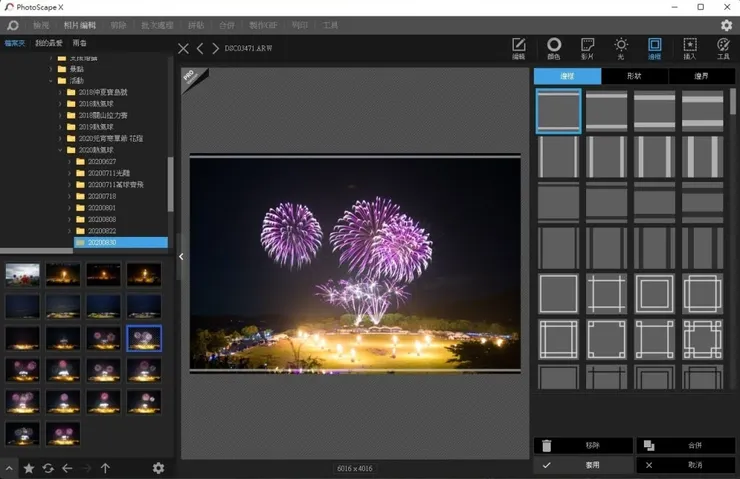Screen dimensions: 740x479
Task: Expand the 2018熱氣球 folder
Action: pos(59,103)
